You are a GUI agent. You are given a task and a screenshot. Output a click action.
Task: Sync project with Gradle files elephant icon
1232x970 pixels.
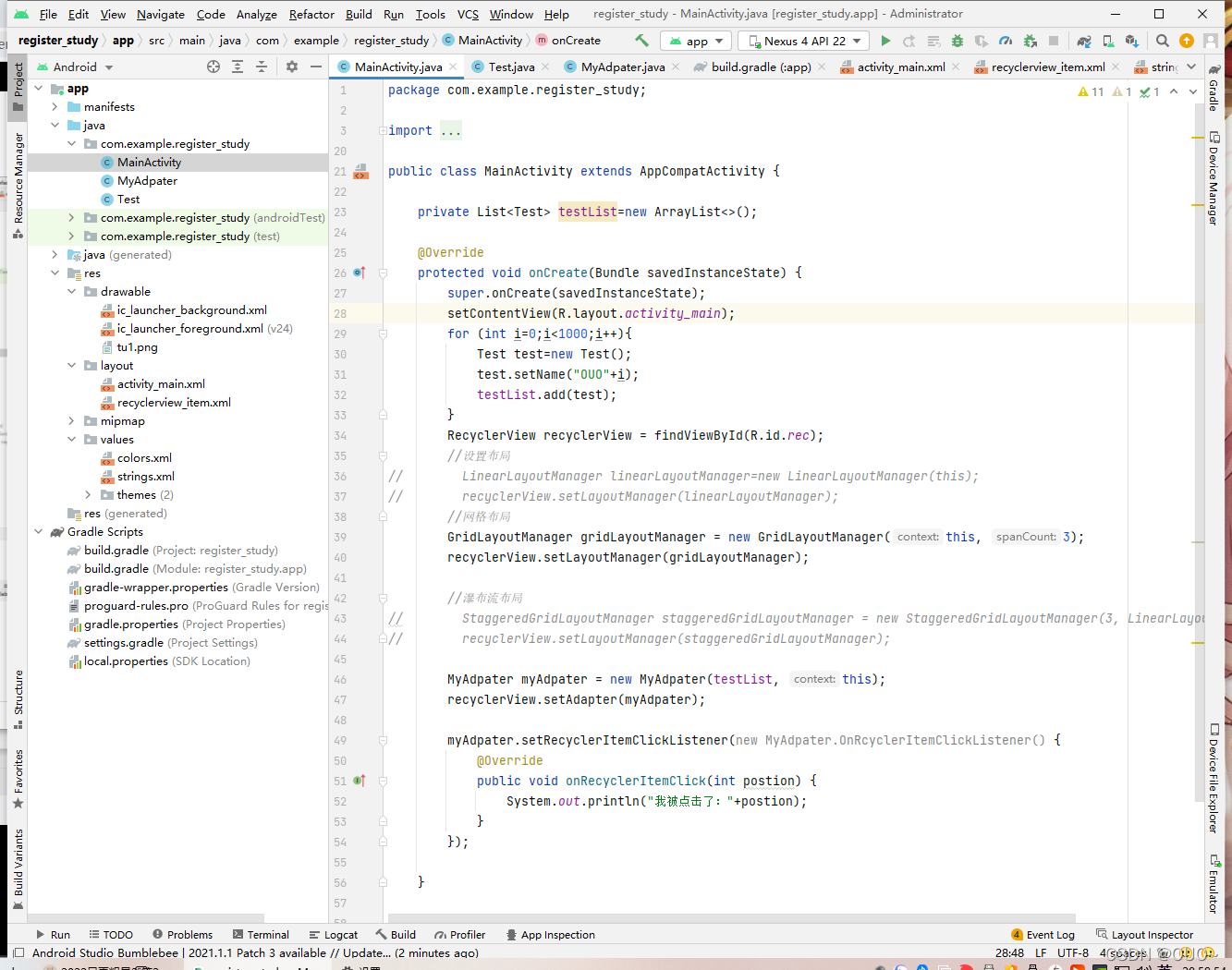pyautogui.click(x=1084, y=41)
